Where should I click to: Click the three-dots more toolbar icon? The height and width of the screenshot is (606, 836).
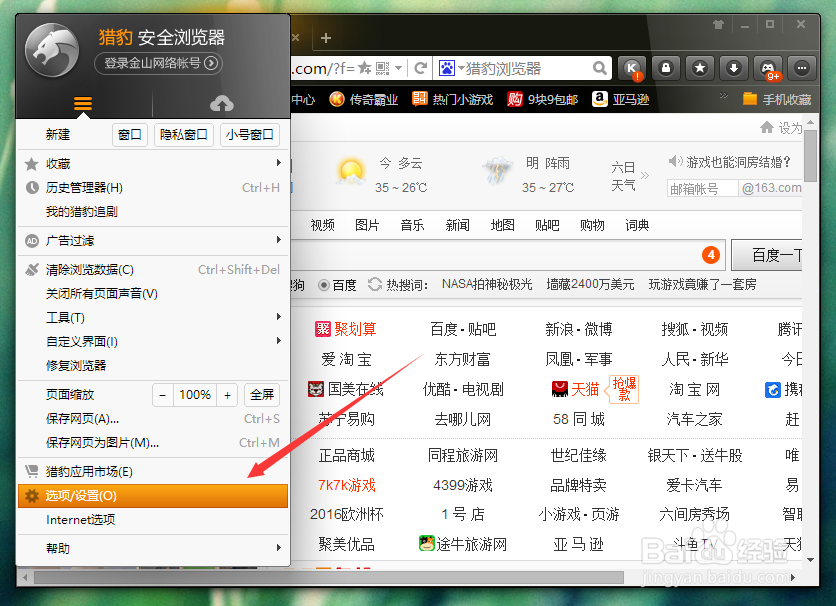coord(802,68)
